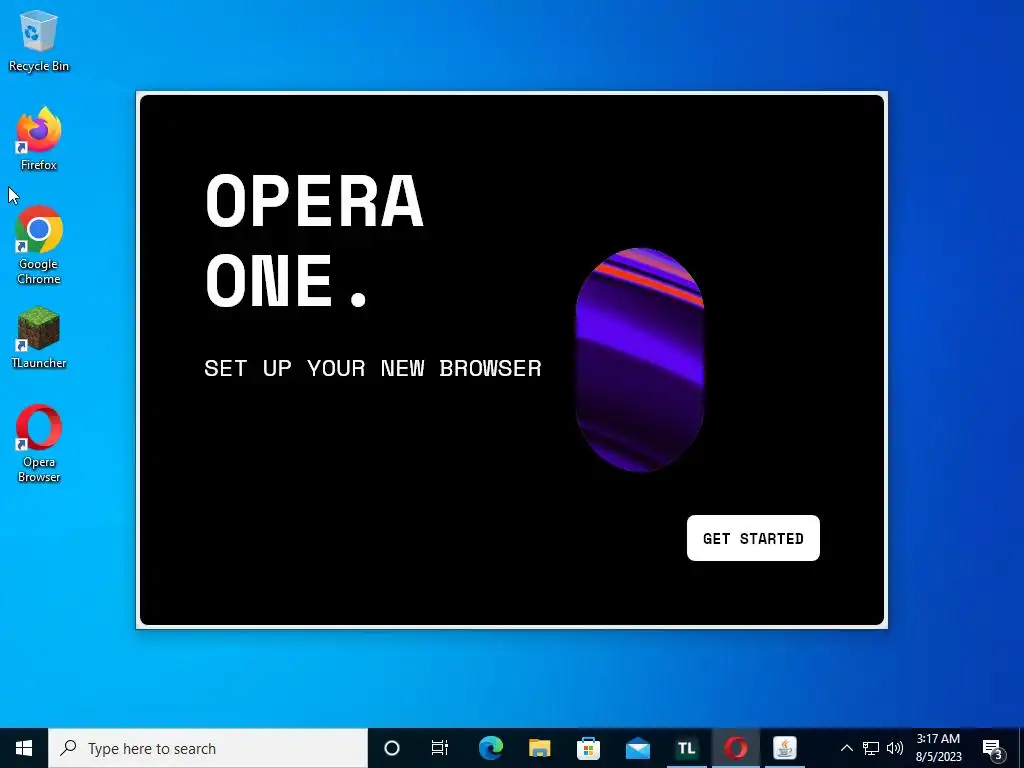Open Task View on the taskbar
This screenshot has width=1024, height=768.
pyautogui.click(x=440, y=748)
